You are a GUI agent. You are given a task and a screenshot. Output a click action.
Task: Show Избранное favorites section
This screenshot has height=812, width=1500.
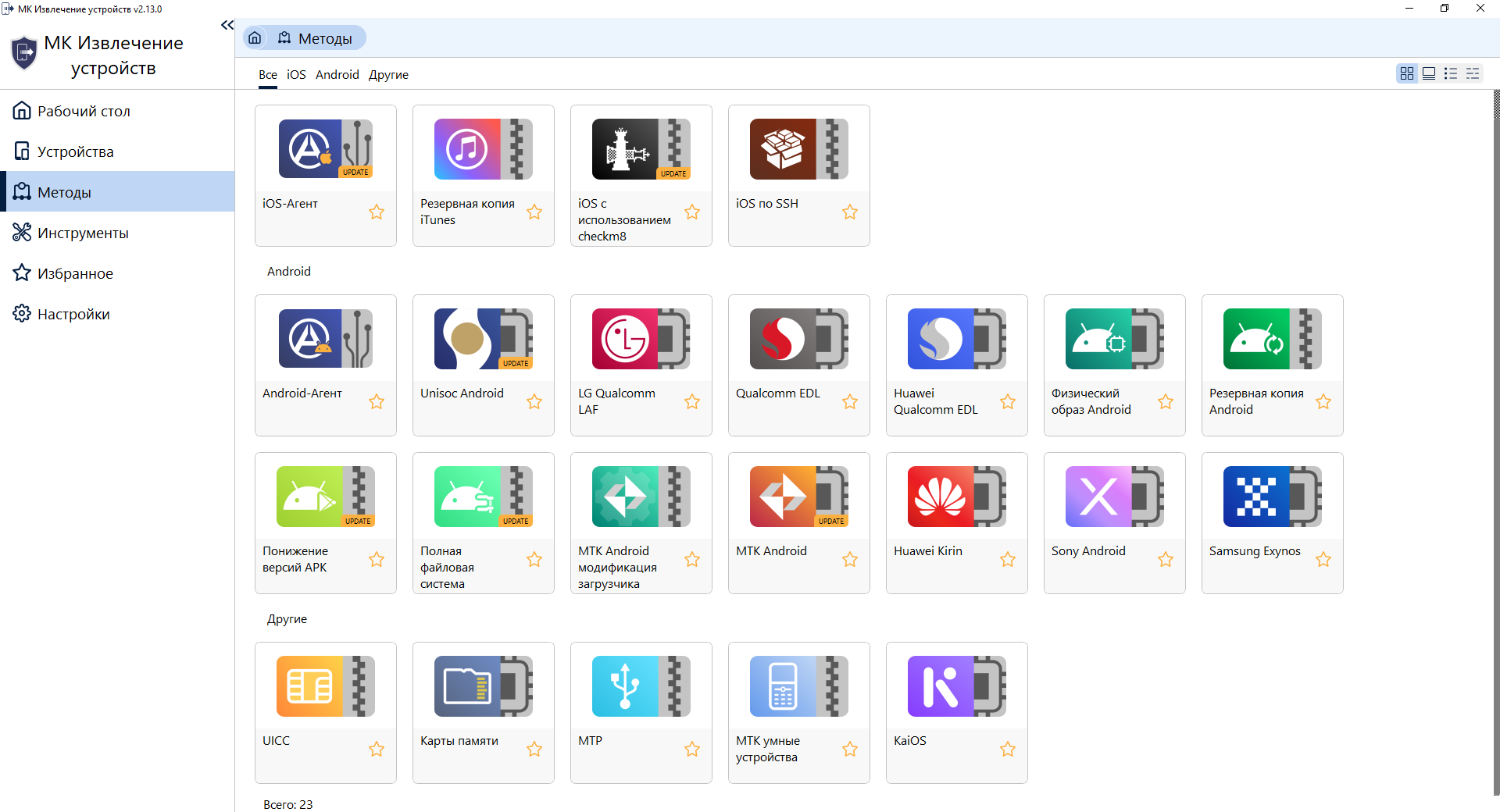point(117,273)
